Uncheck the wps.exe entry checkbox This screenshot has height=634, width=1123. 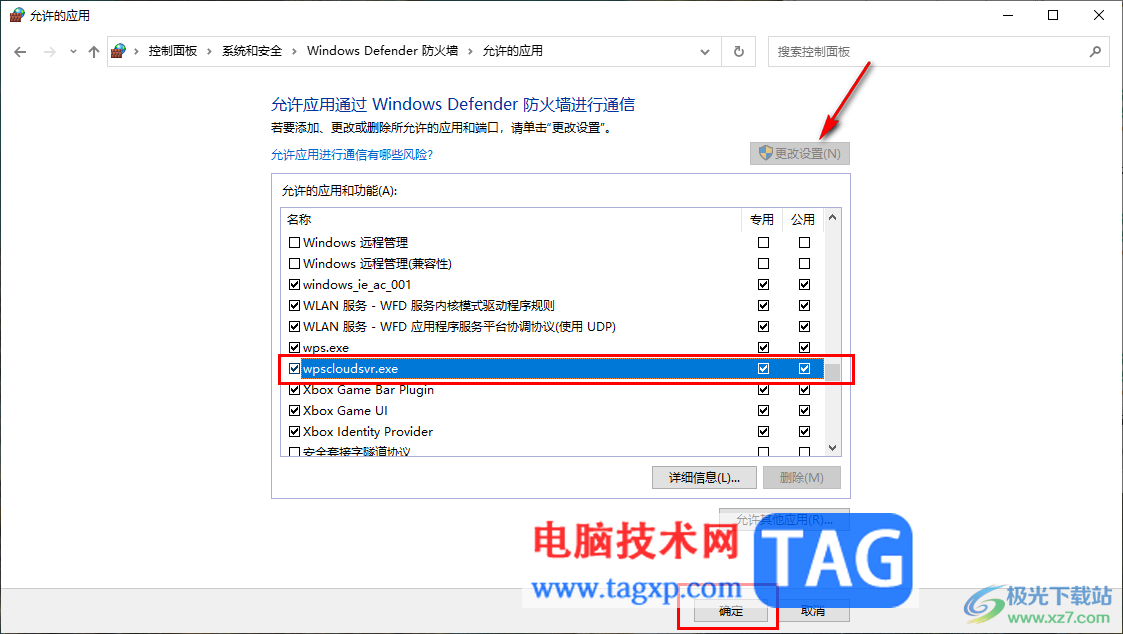click(x=294, y=347)
